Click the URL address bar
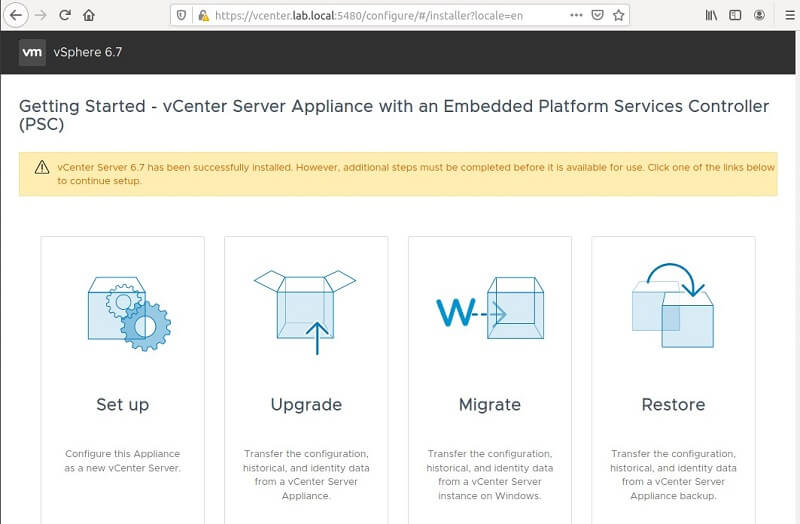The height and width of the screenshot is (524, 800). (x=380, y=15)
